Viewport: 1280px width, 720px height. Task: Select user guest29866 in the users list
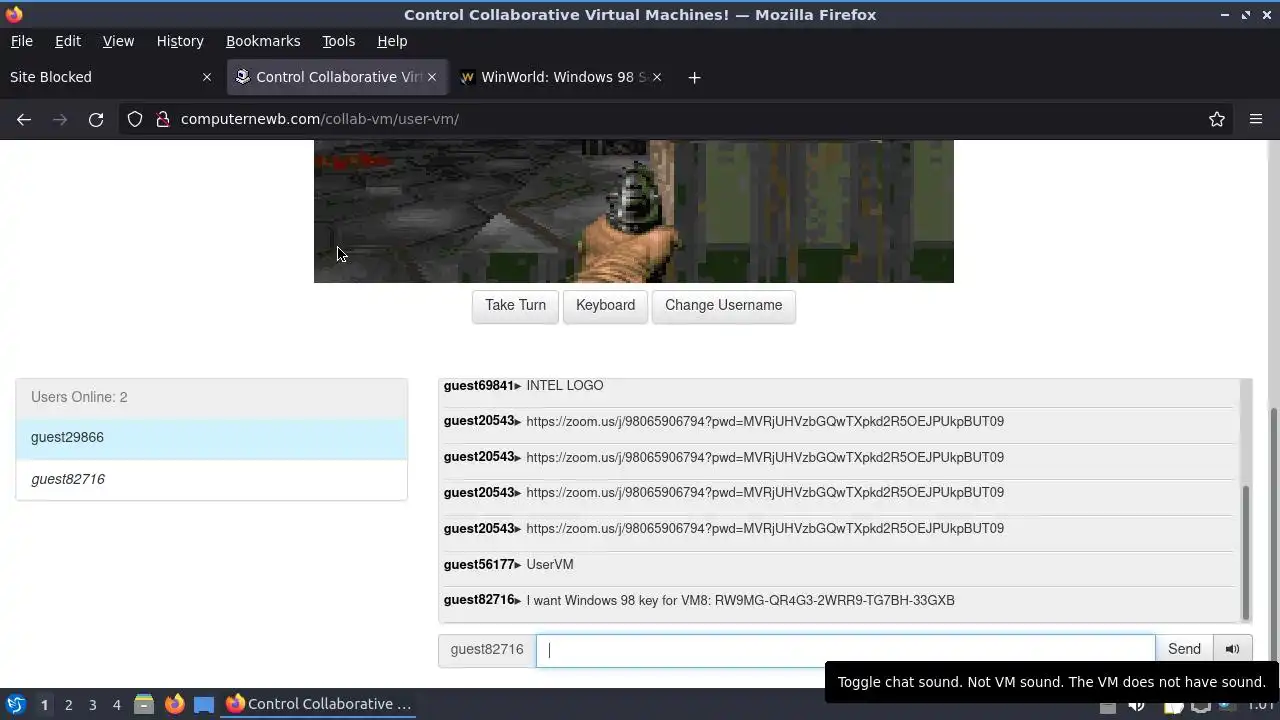[x=211, y=437]
